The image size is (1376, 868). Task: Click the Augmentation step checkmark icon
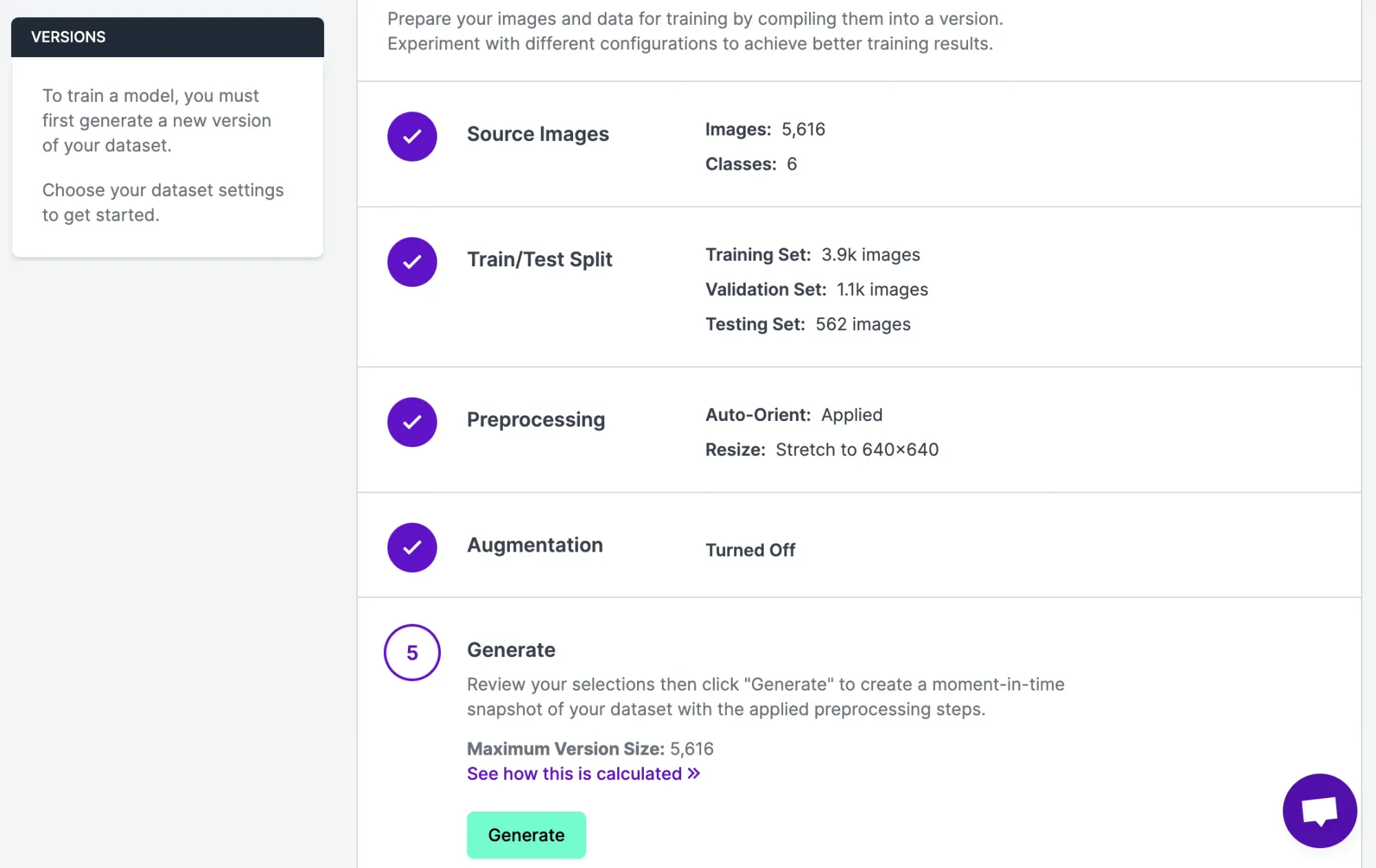411,547
